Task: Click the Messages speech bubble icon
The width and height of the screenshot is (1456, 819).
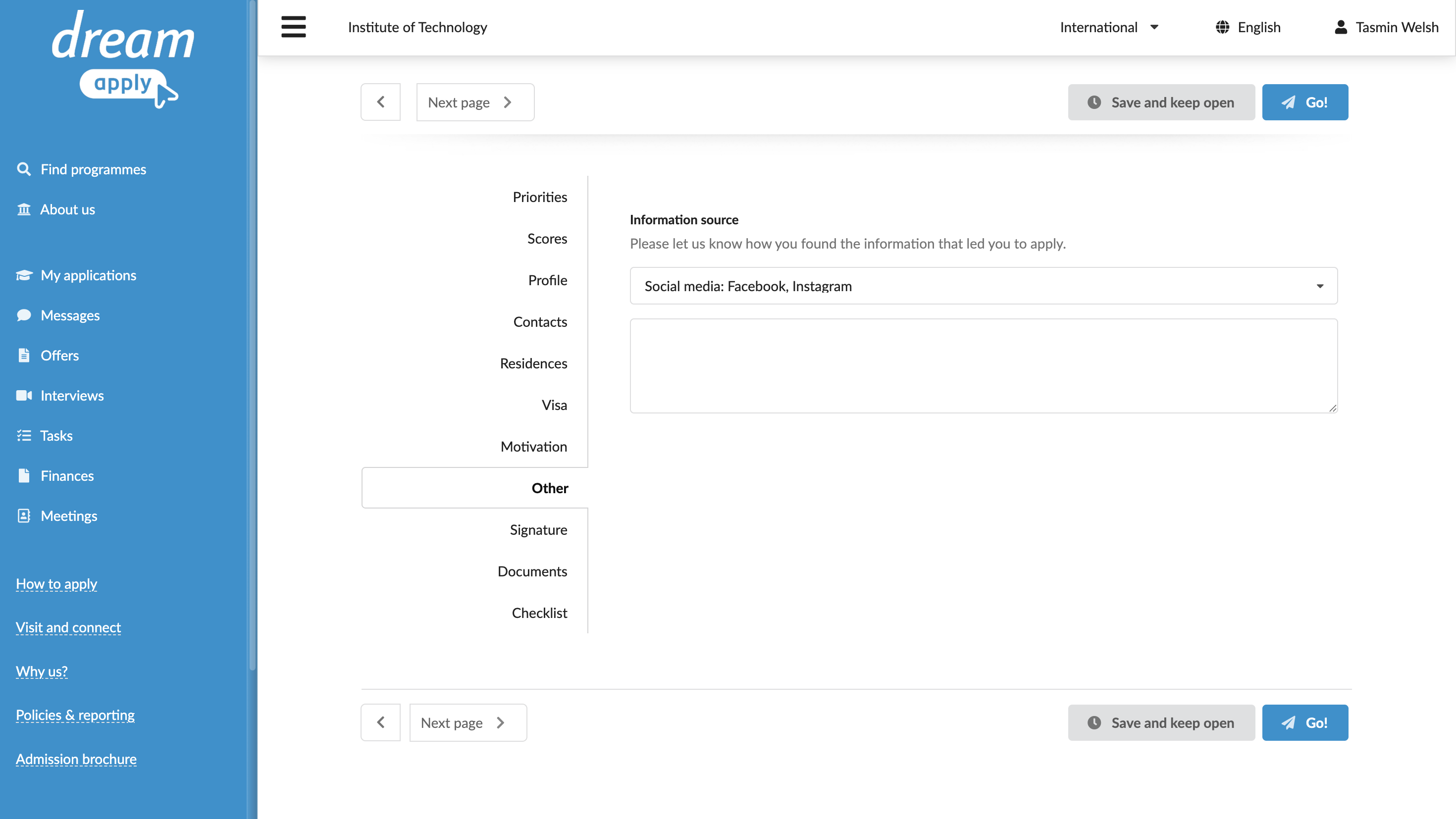Action: pos(24,315)
